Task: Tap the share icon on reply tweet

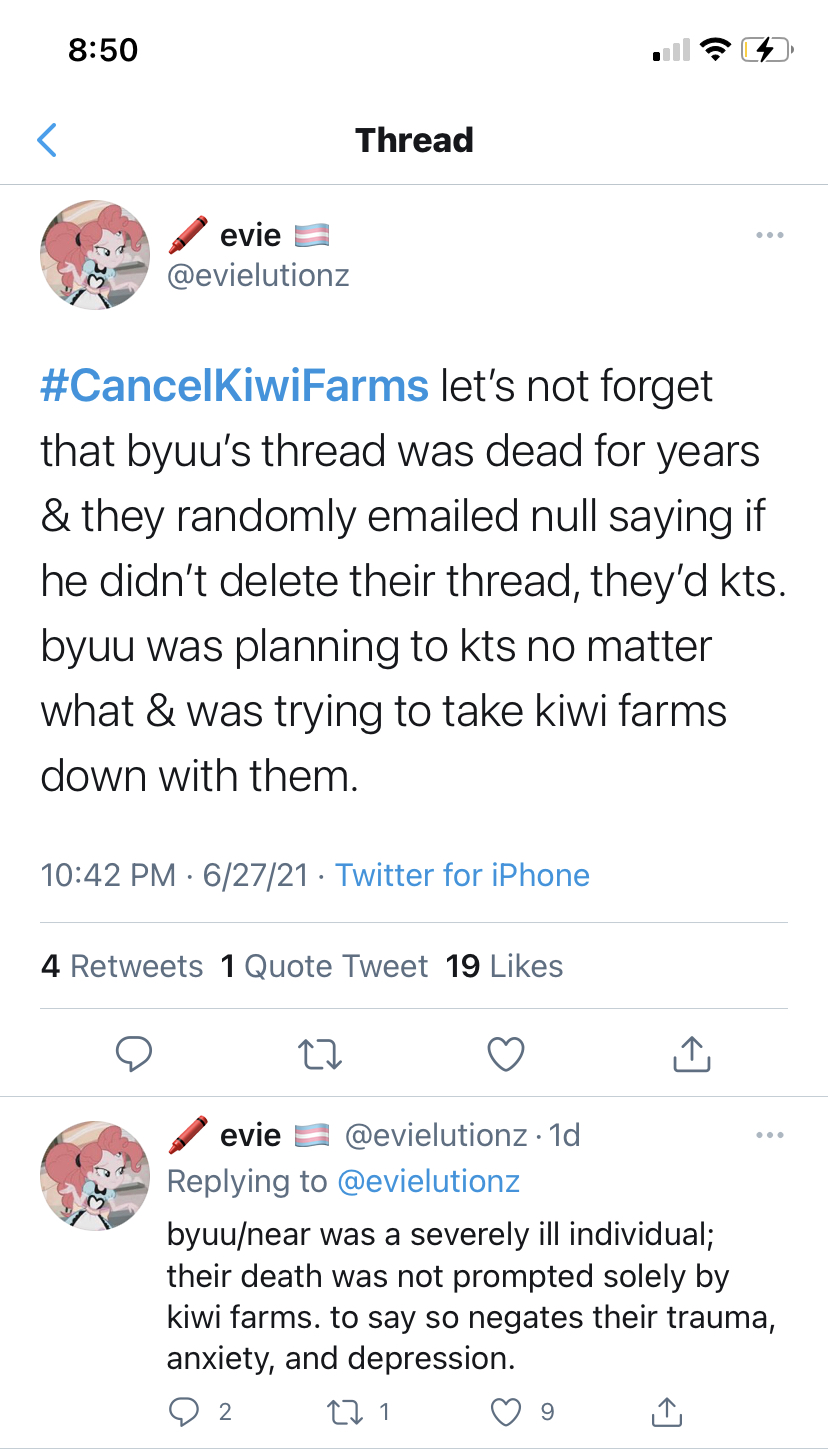Action: point(667,1411)
